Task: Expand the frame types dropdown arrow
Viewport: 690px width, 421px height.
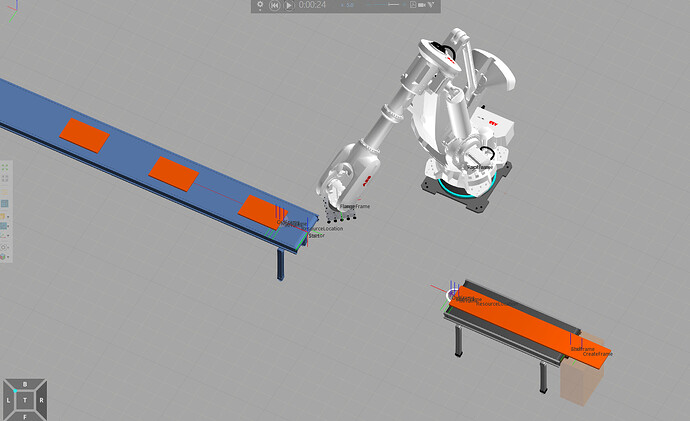Action: click(8, 235)
